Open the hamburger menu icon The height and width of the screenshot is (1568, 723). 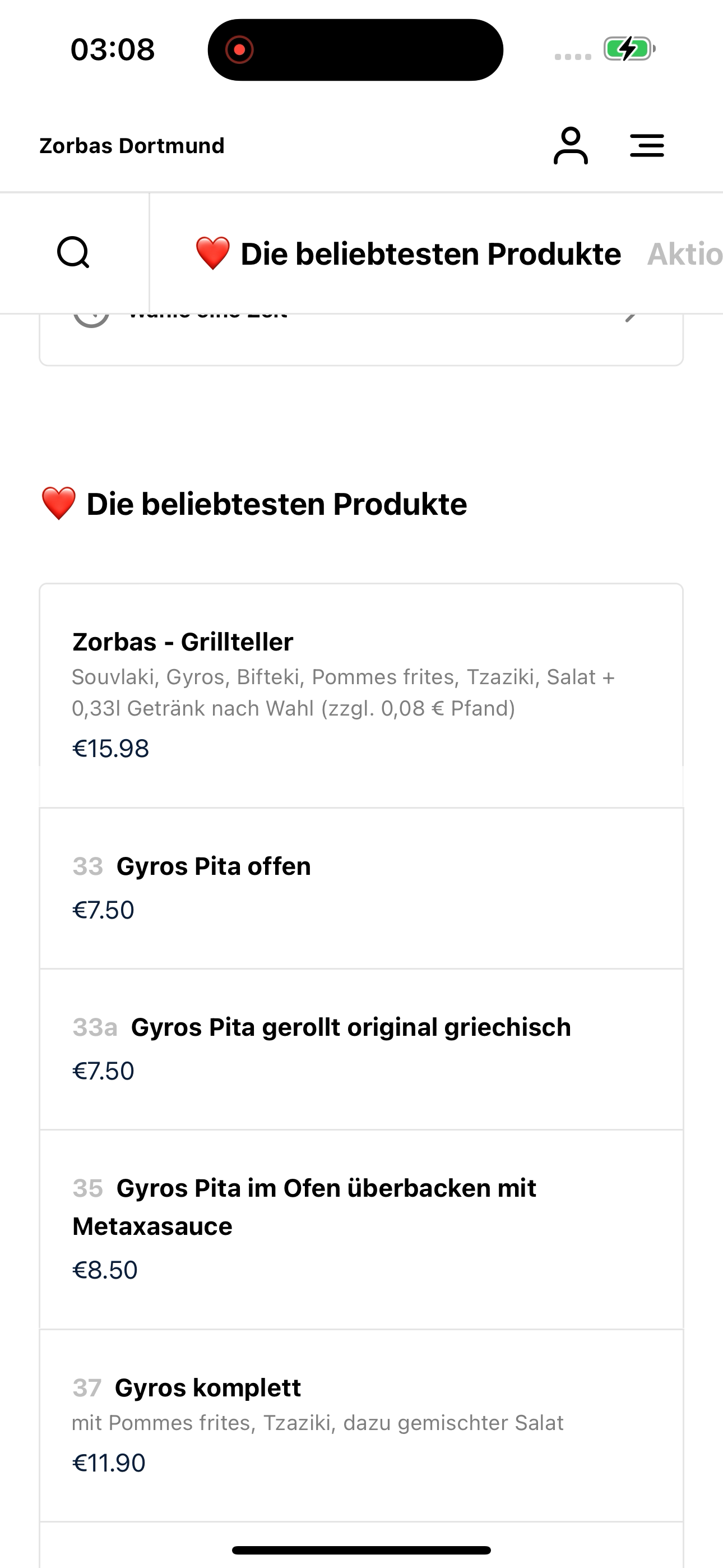(x=646, y=145)
